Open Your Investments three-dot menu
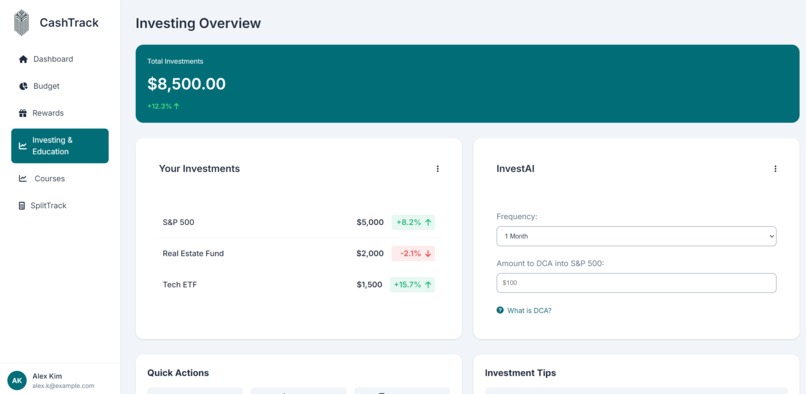This screenshot has height=394, width=806. coord(437,169)
